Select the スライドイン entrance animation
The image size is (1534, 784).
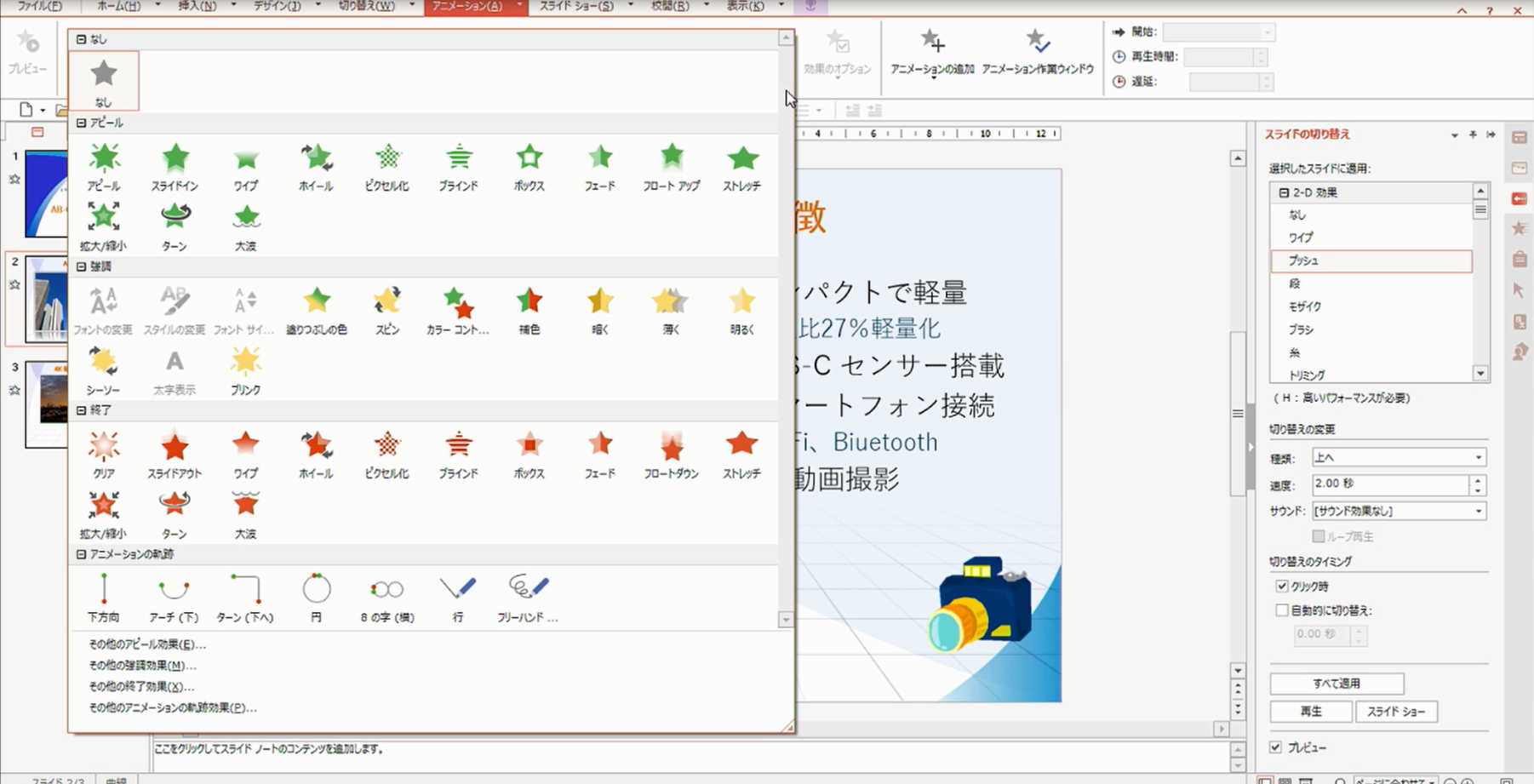pyautogui.click(x=175, y=167)
